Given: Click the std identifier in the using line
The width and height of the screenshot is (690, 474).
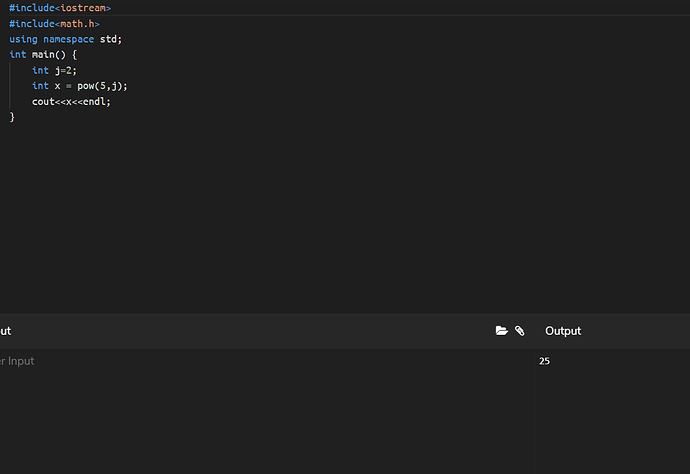Looking at the screenshot, I should coord(108,39).
